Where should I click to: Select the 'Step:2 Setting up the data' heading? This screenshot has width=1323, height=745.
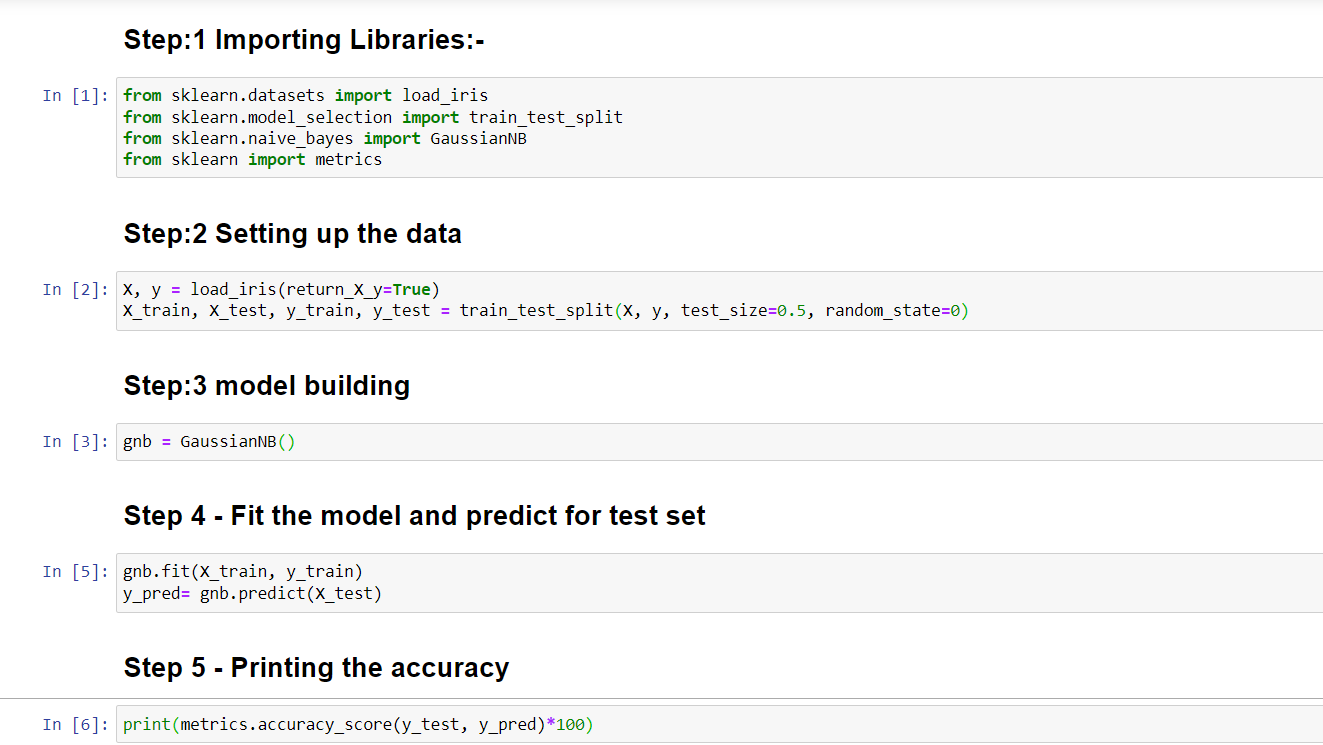[x=292, y=234]
